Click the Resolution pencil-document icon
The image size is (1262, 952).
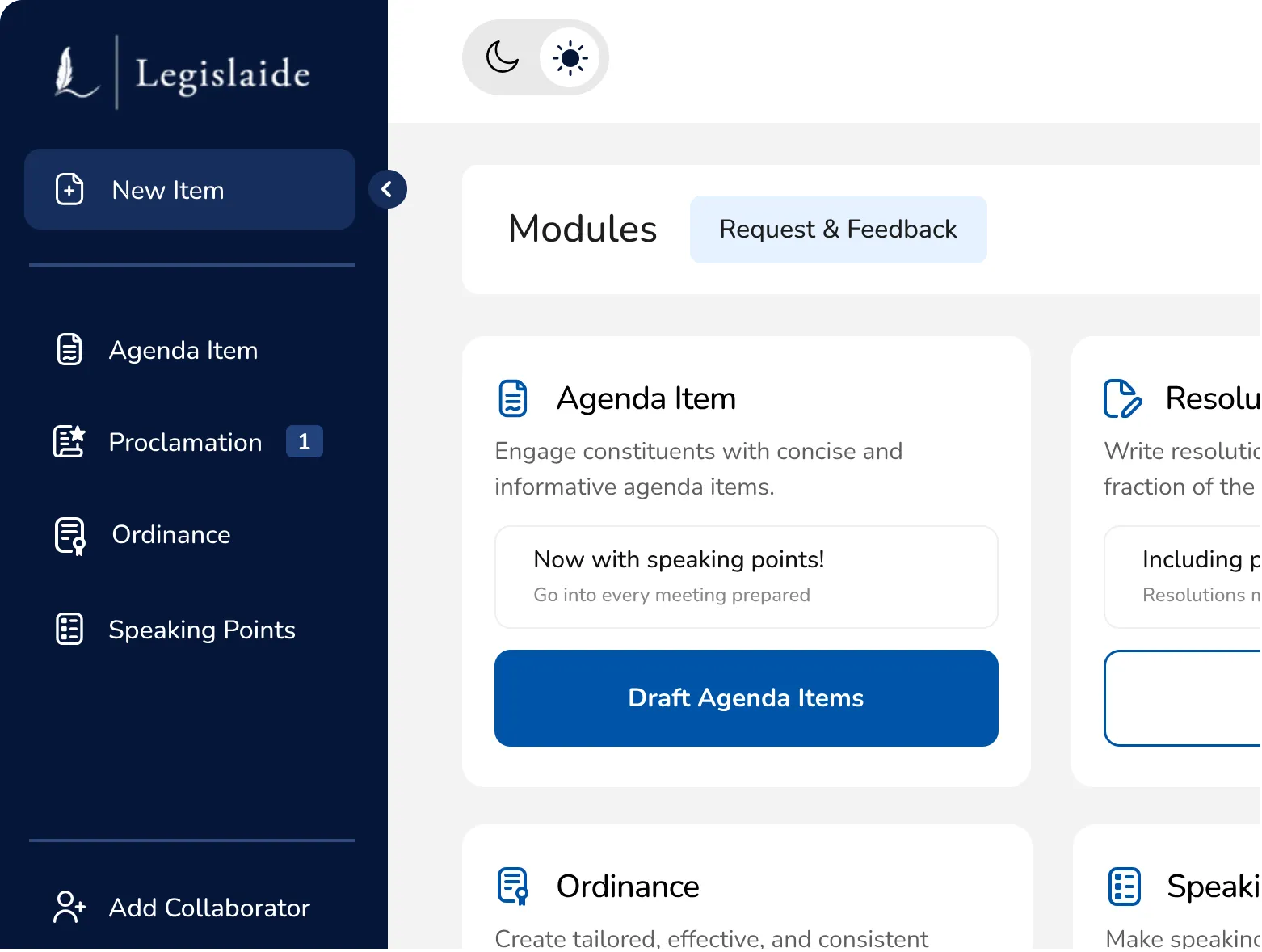coord(1123,398)
